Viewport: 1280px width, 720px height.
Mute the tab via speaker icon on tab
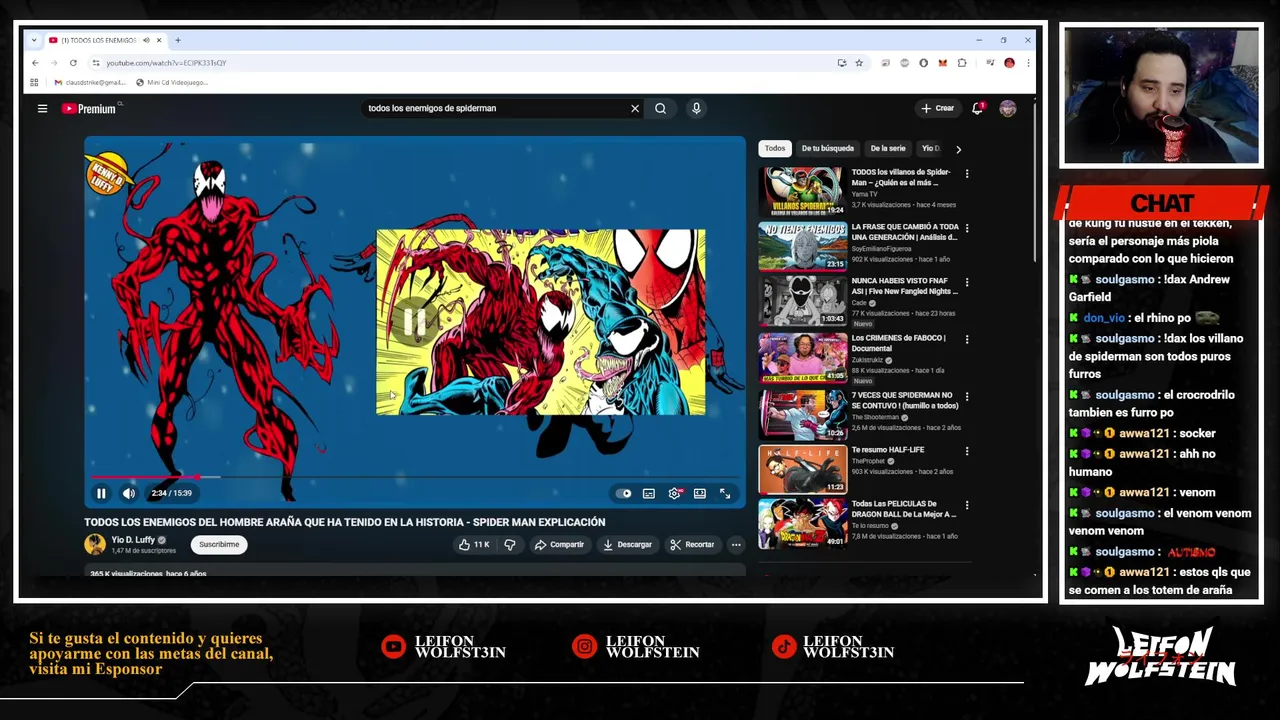coord(146,40)
